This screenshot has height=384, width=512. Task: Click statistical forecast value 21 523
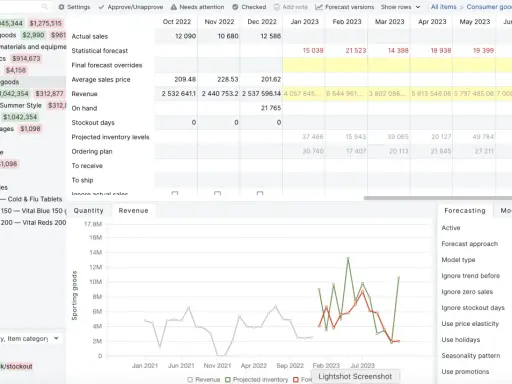click(x=356, y=51)
